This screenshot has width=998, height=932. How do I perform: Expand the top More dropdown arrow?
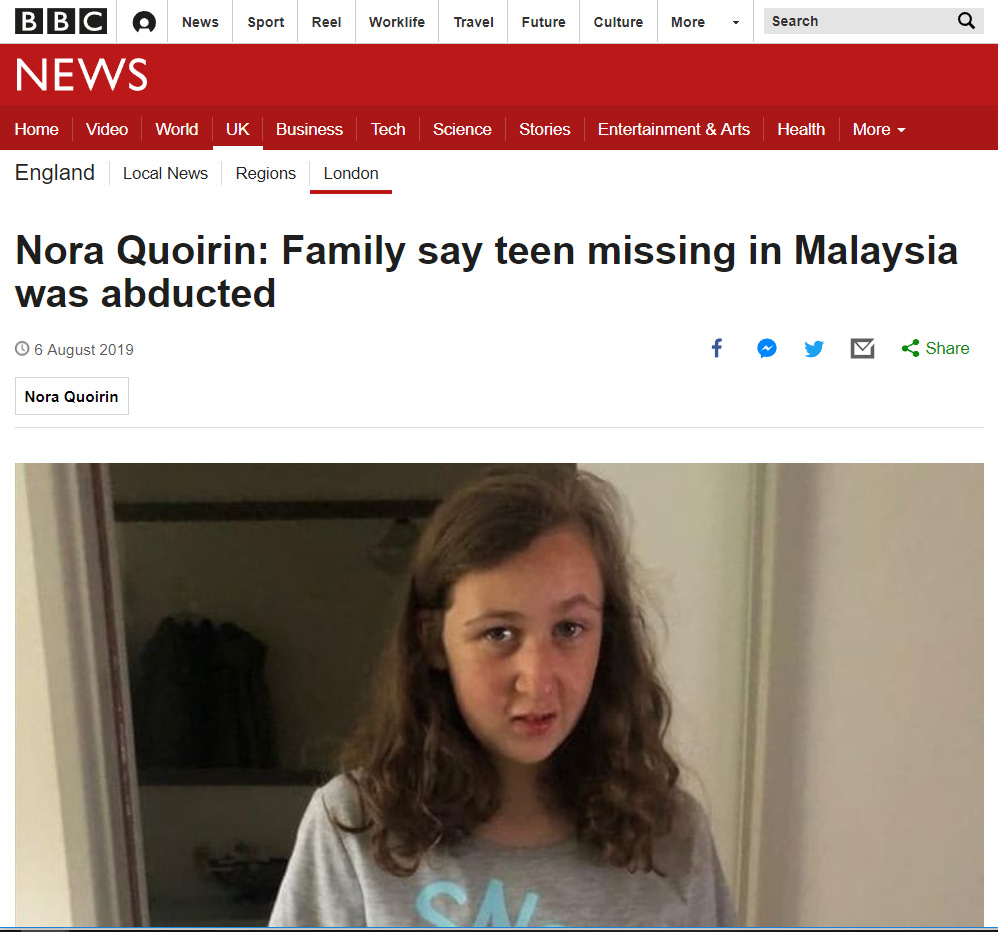pos(736,22)
